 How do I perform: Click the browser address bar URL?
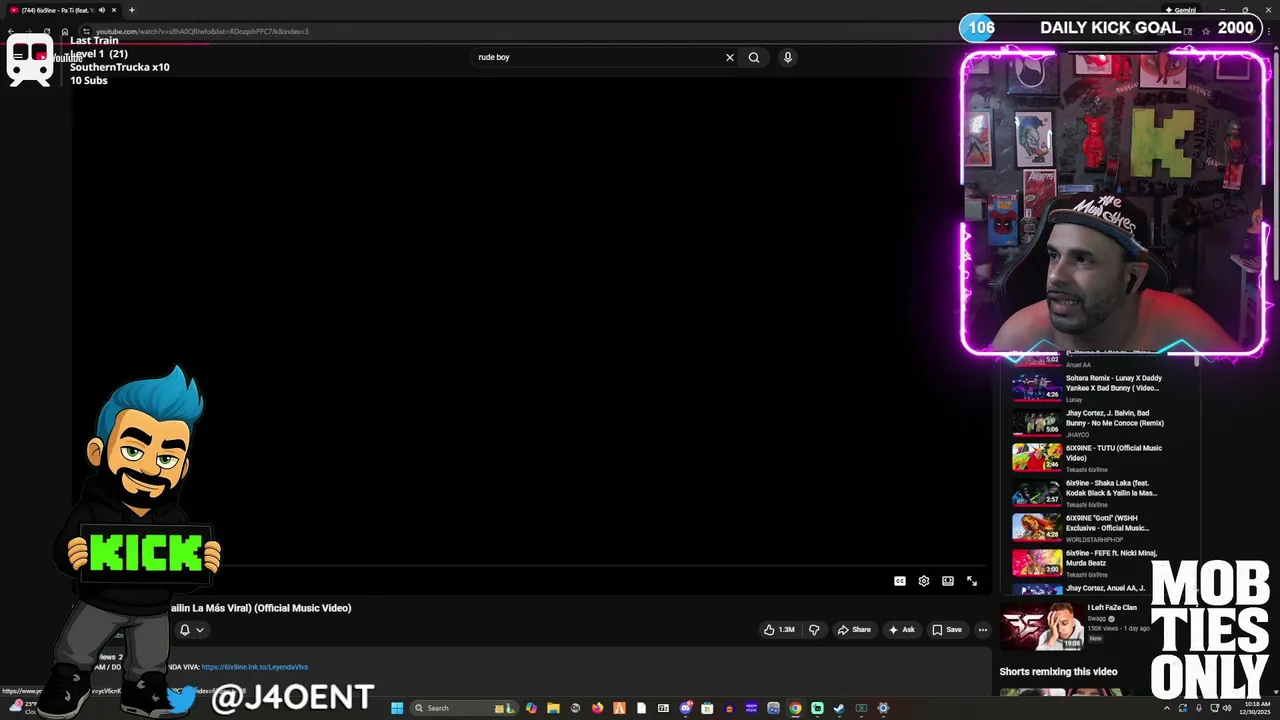202,31
